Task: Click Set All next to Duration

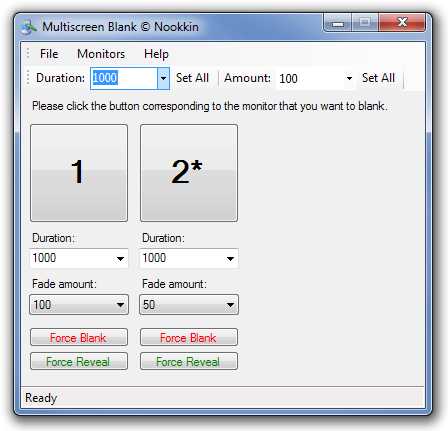Action: (x=192, y=78)
